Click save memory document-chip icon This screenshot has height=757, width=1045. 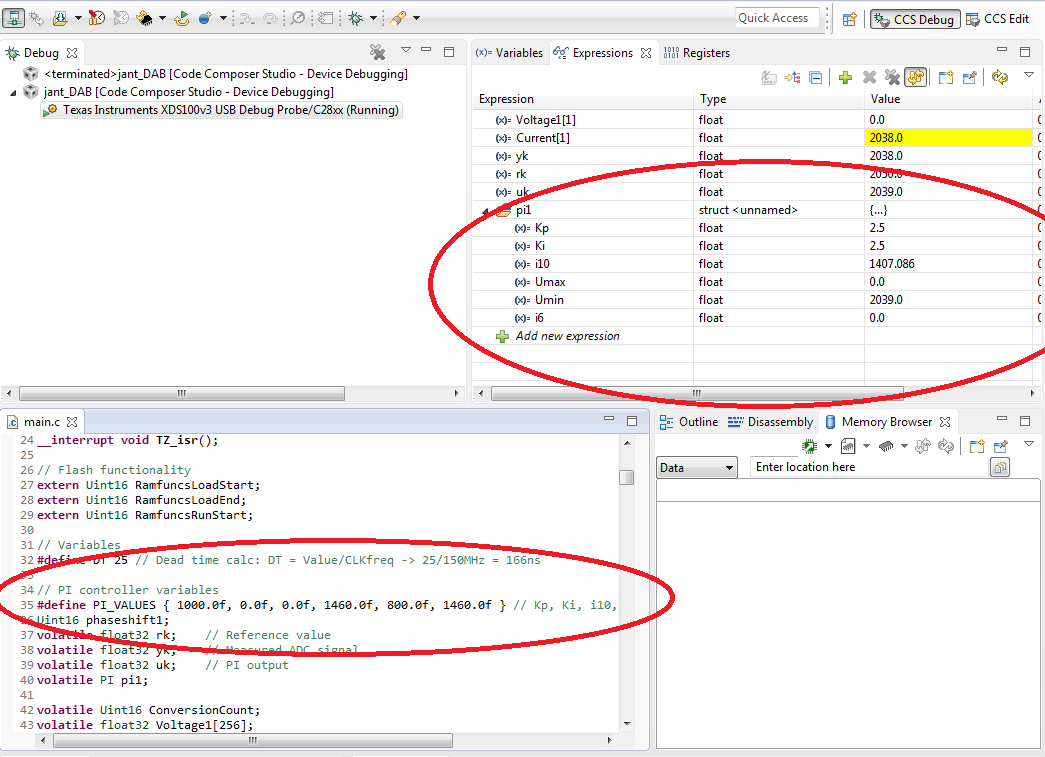click(848, 446)
